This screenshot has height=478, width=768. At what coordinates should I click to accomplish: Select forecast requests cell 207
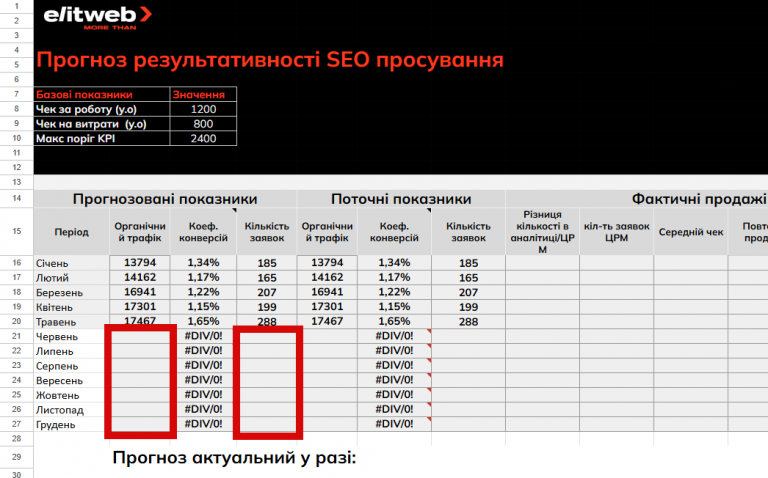(x=267, y=292)
